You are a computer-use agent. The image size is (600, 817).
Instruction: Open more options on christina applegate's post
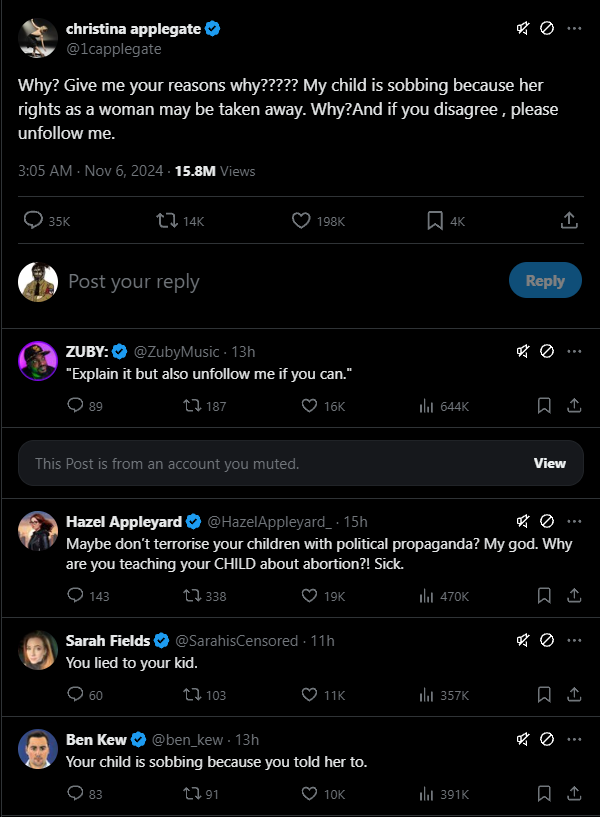coord(574,28)
